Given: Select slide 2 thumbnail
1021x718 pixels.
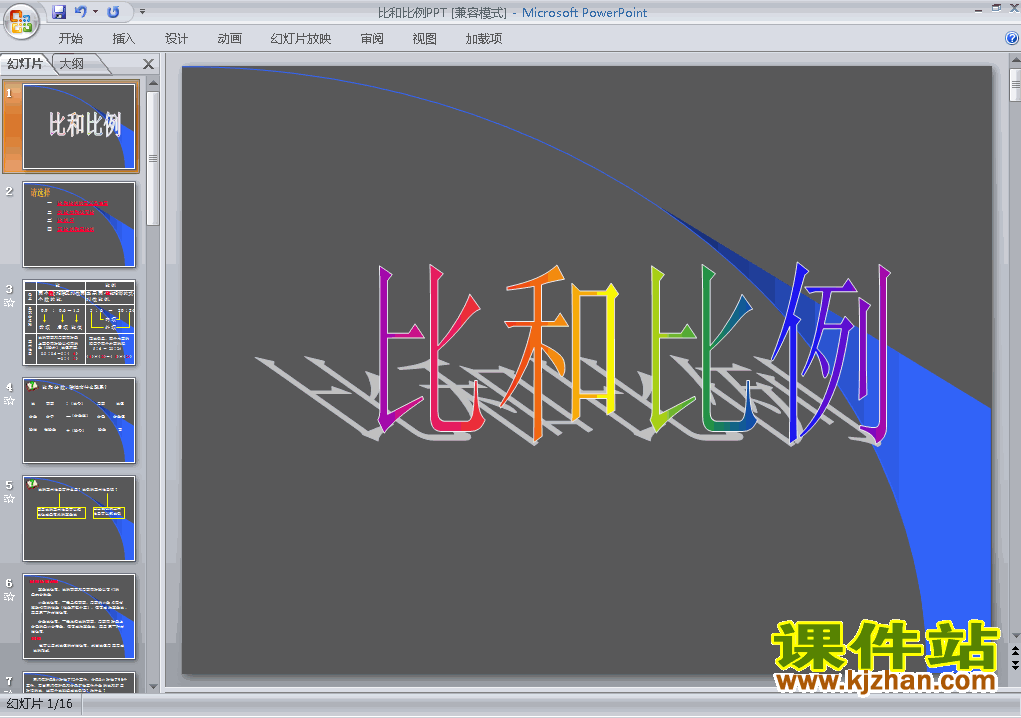Looking at the screenshot, I should pos(79,225).
